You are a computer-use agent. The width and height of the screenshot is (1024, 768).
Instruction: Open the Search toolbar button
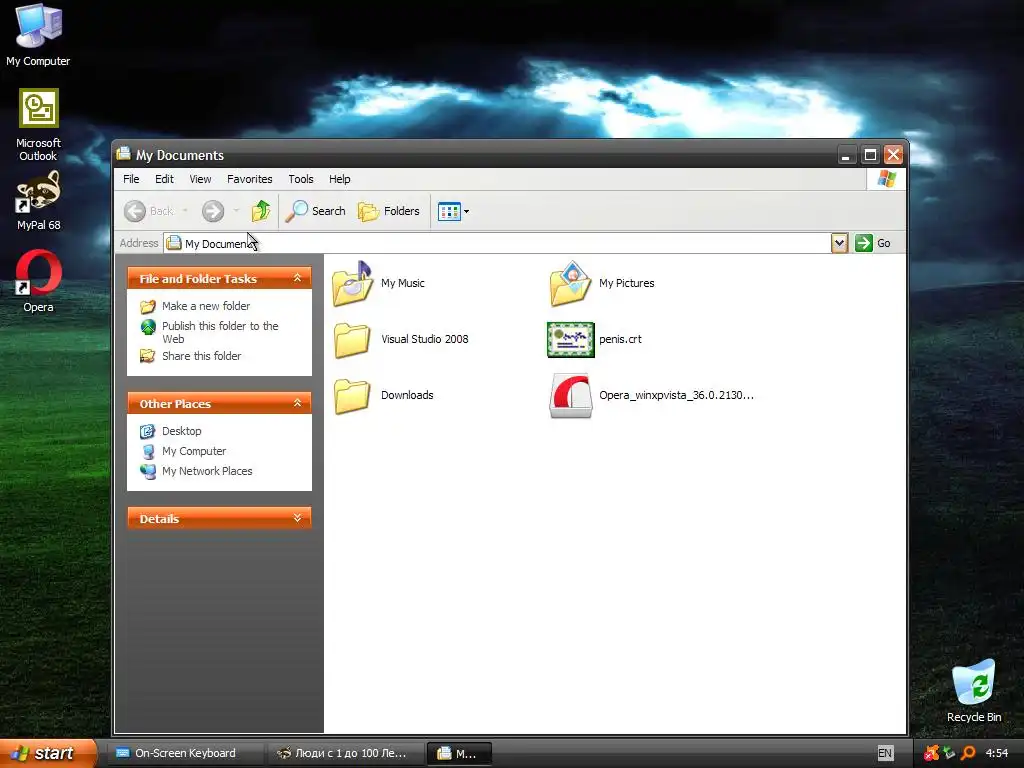[x=315, y=211]
